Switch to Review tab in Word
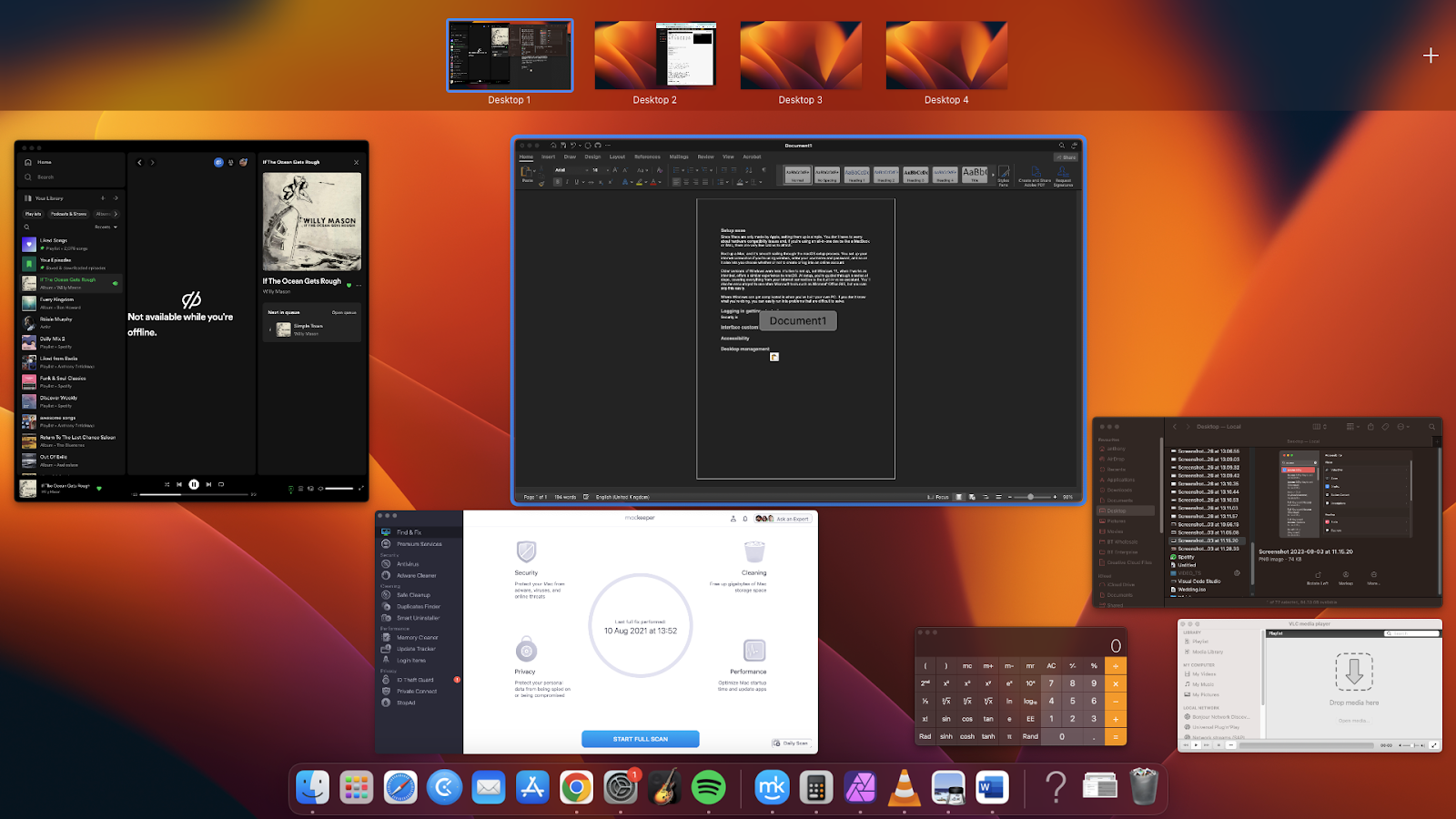Screen dimensions: 1456x819 coord(705,157)
